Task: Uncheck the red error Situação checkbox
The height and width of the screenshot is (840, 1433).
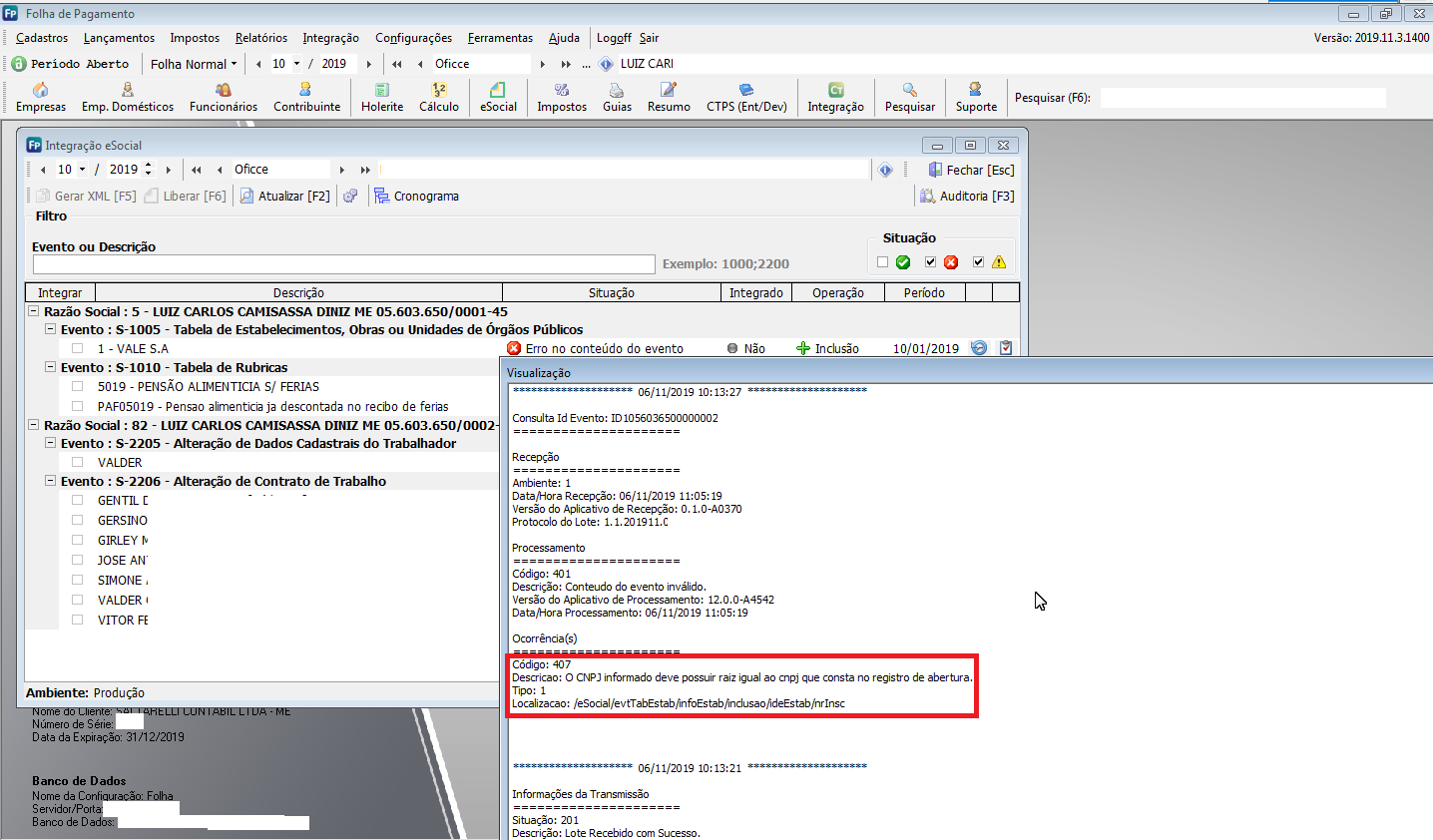Action: coord(930,262)
